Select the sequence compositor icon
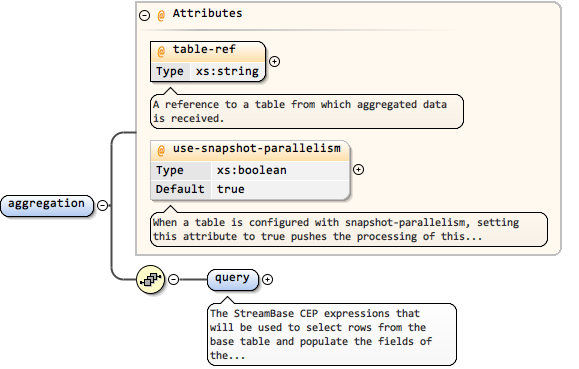The height and width of the screenshot is (369, 579). pos(150,279)
